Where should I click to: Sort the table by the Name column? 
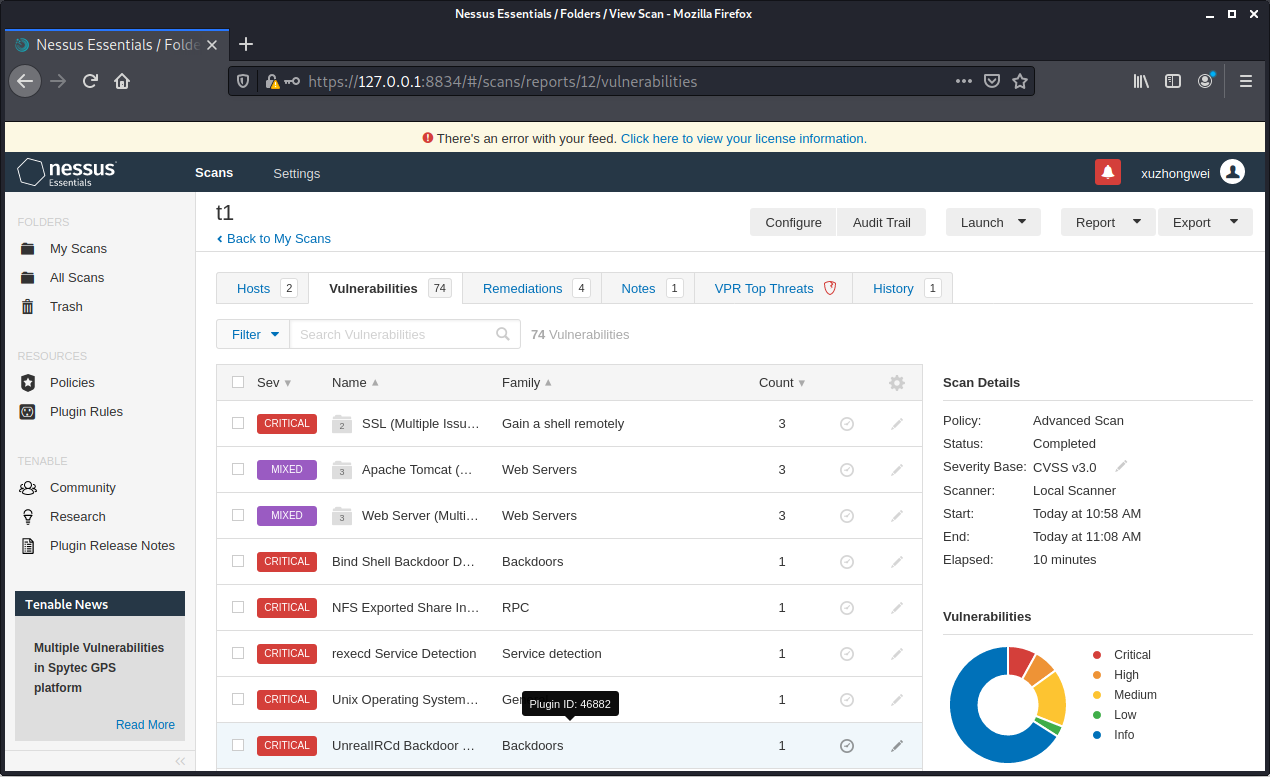[x=355, y=382]
